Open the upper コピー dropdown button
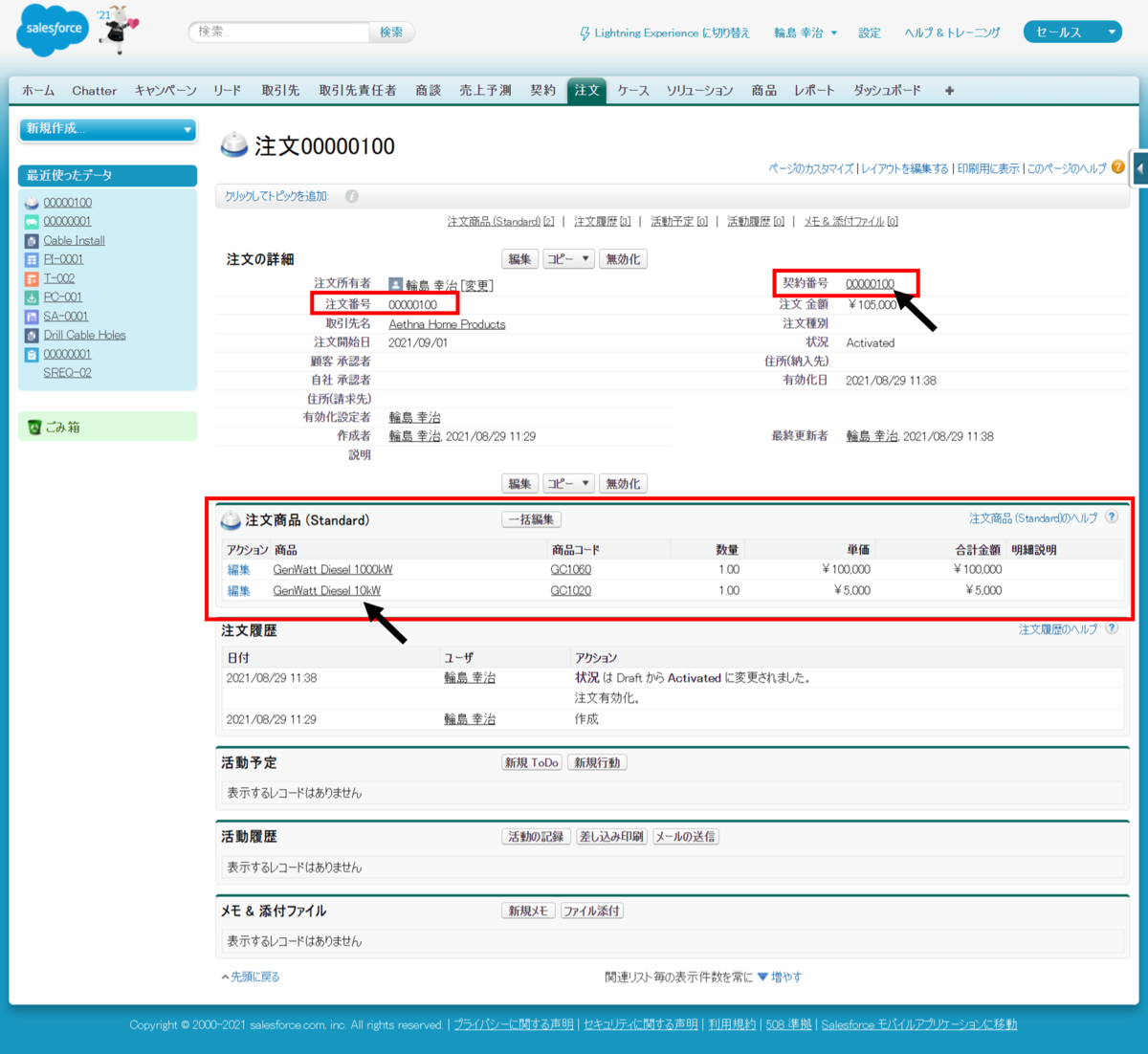 568,259
